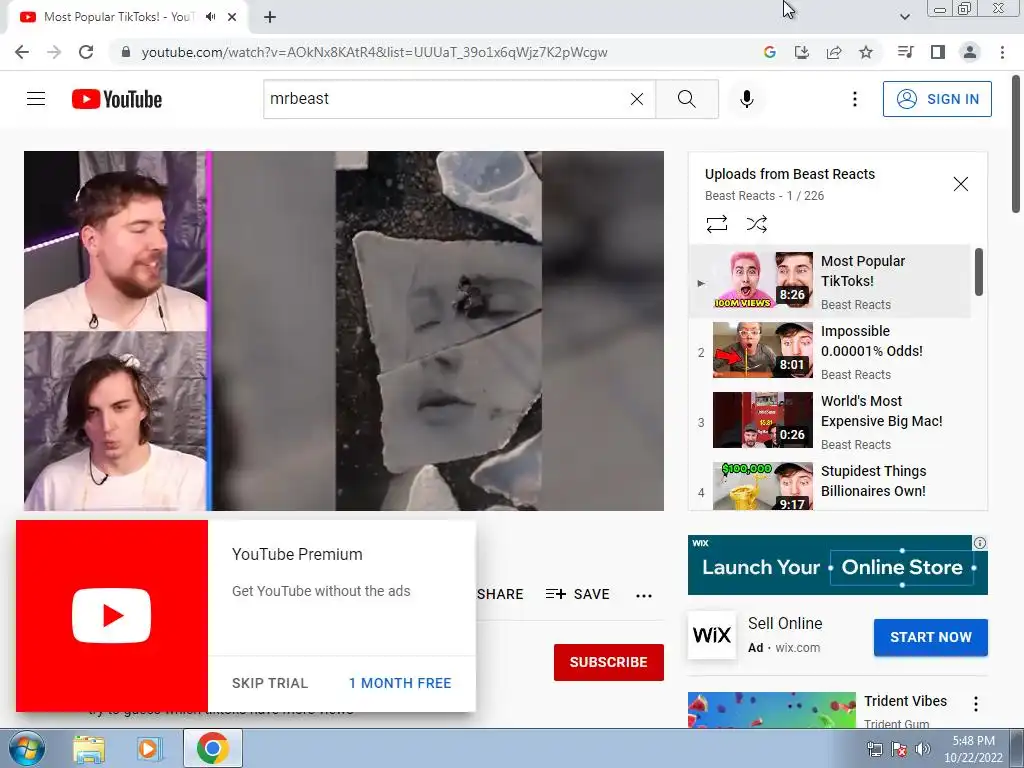Open tab search chevron
The width and height of the screenshot is (1024, 768).
coord(904,17)
